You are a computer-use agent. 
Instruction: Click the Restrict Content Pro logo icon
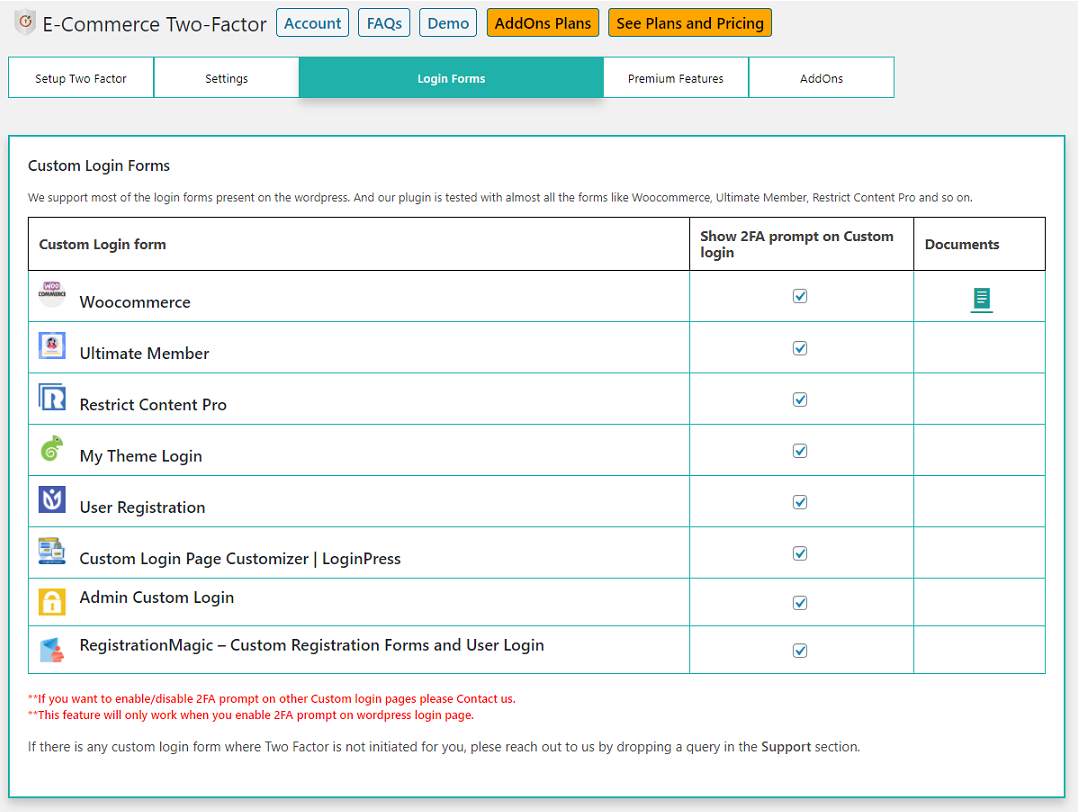coord(52,397)
